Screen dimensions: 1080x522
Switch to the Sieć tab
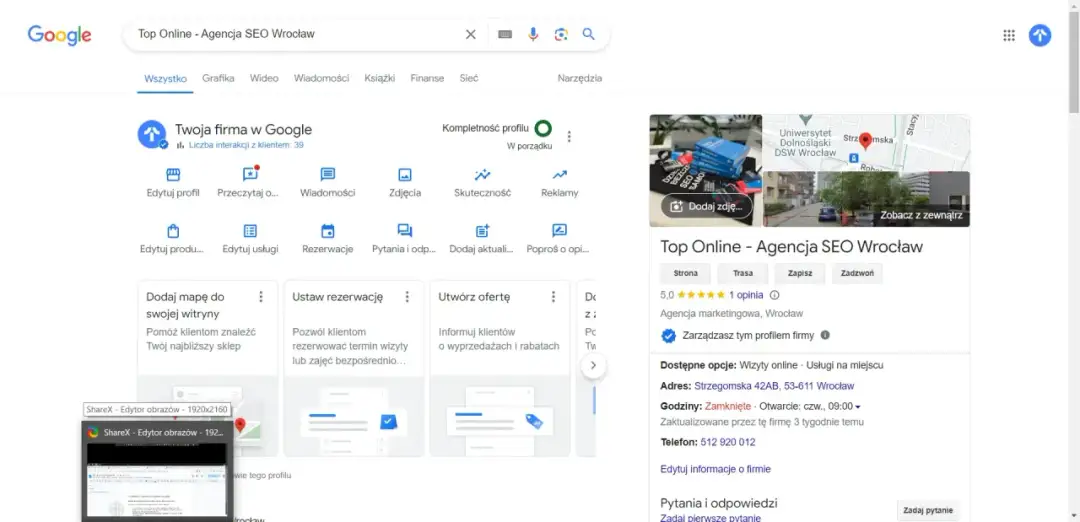(x=469, y=79)
